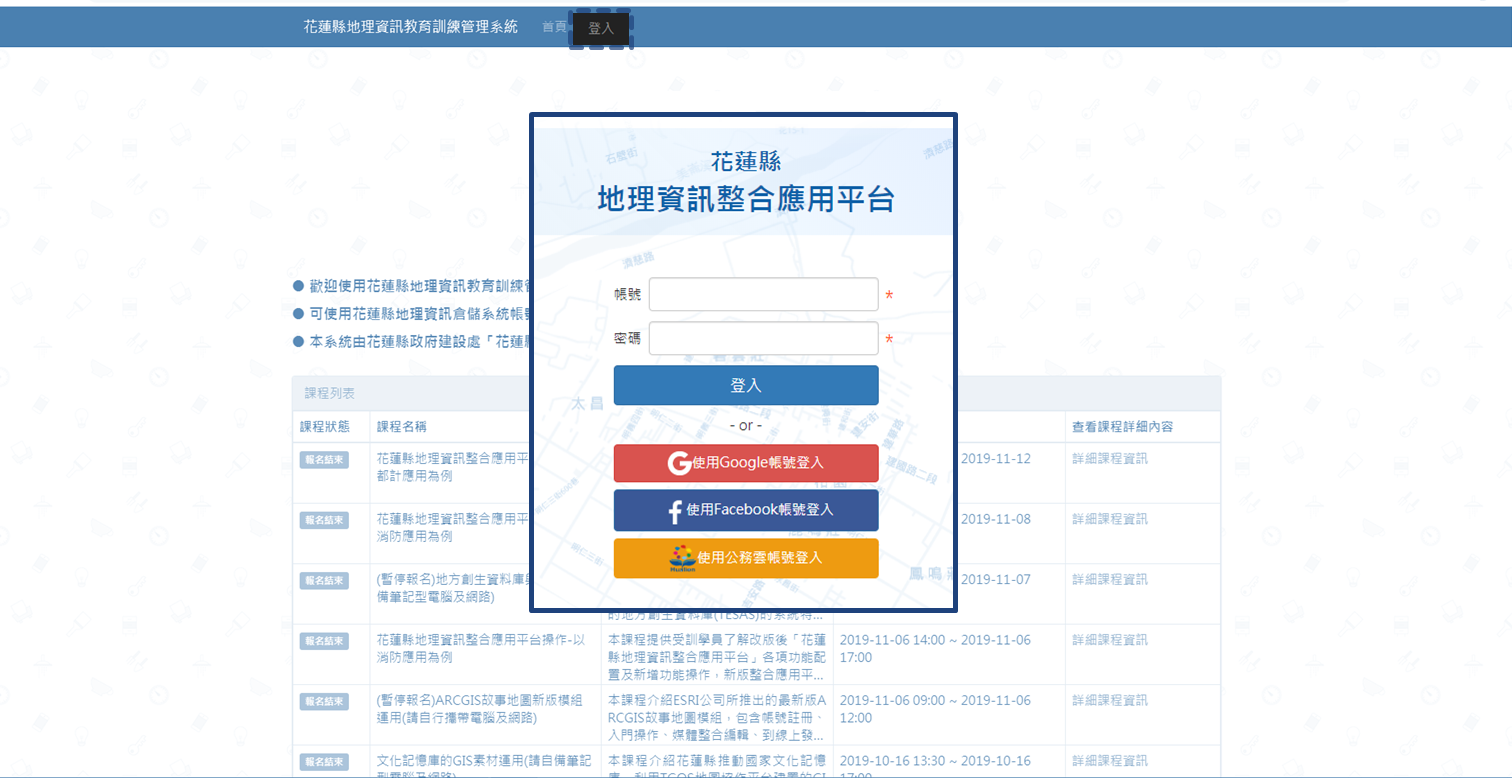Open 詳細課程資訊 for the 2019-11-12 course
Image resolution: width=1512 pixels, height=778 pixels.
click(x=1109, y=459)
